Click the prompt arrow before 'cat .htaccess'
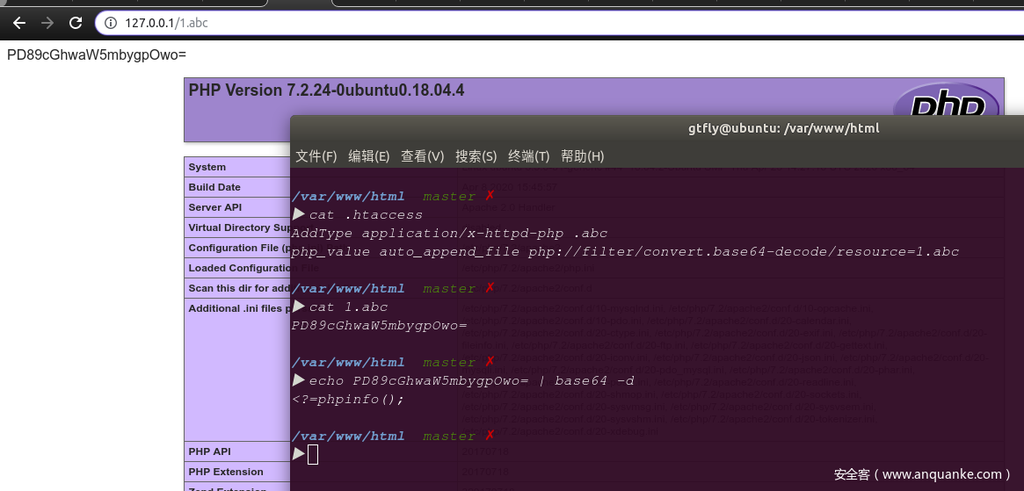The height and width of the screenshot is (491, 1024). [299, 215]
